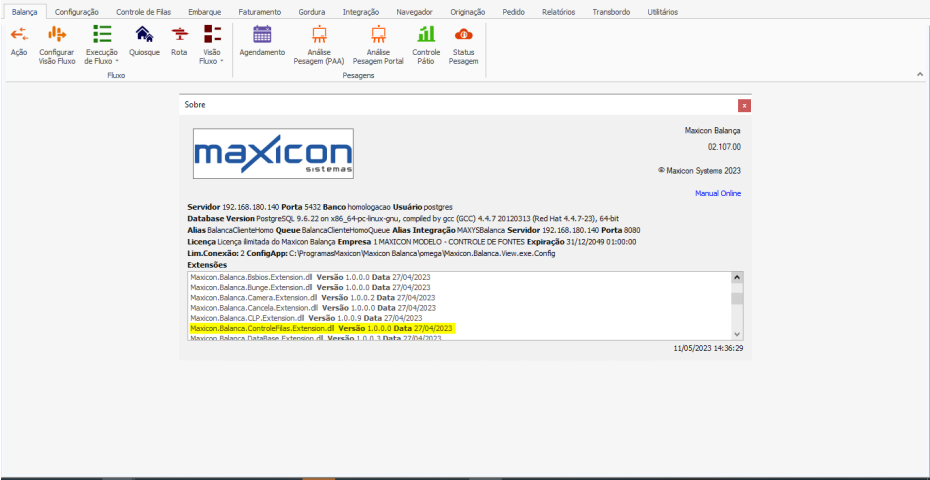Viewport: 930px width, 480px height.
Task: Select highlighted ControleFilas.Extension.dll row
Action: point(322,328)
